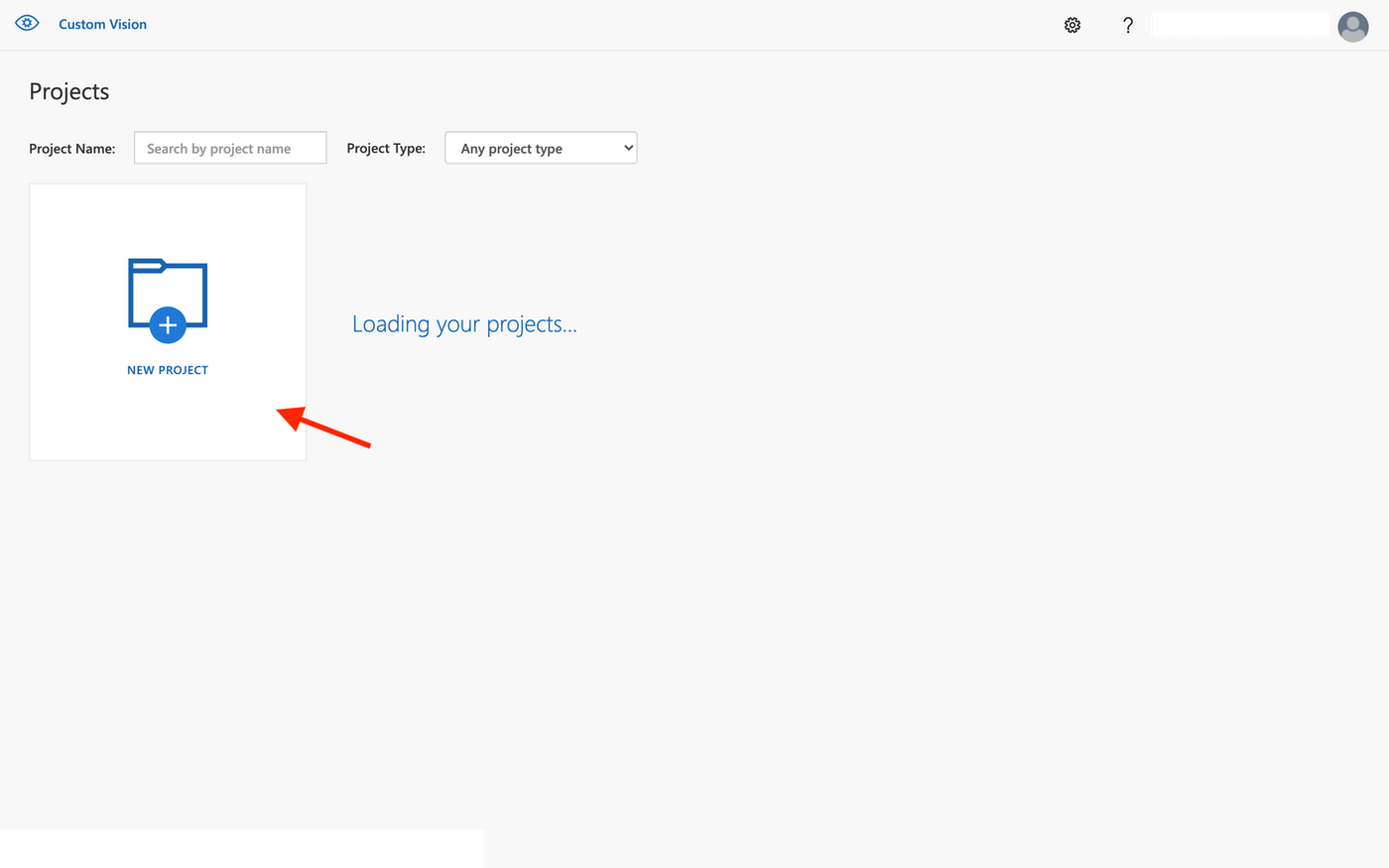Click the Project Type label
Viewport: 1389px width, 868px height.
(x=386, y=149)
